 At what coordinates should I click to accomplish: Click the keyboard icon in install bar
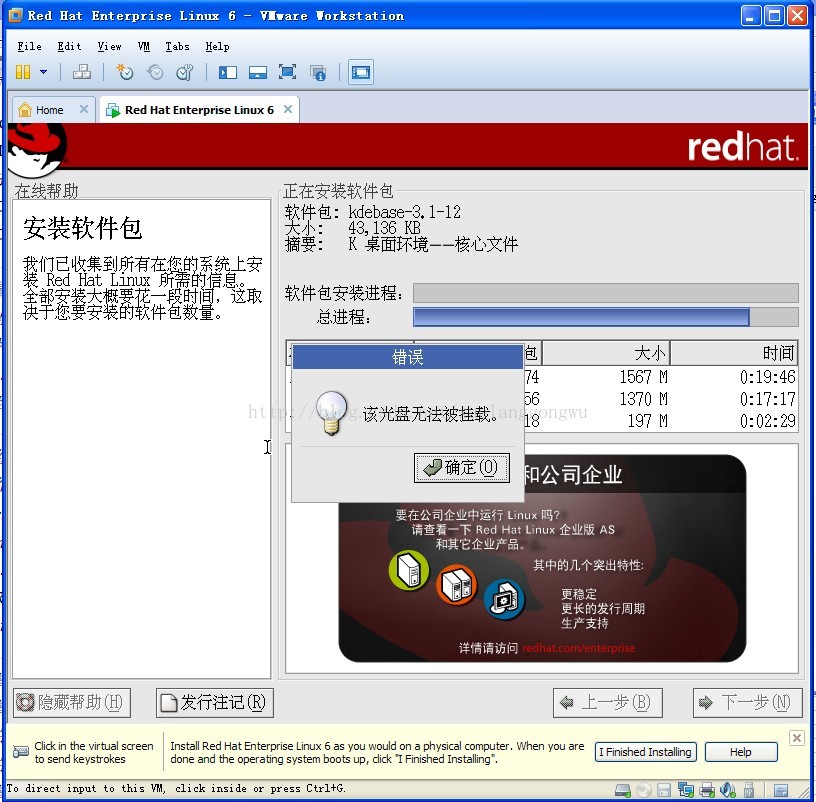20,752
